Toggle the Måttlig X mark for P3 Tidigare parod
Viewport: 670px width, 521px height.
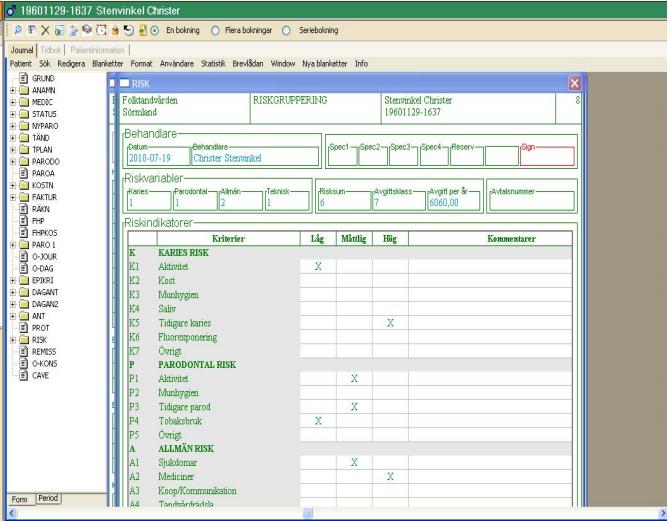coord(354,406)
